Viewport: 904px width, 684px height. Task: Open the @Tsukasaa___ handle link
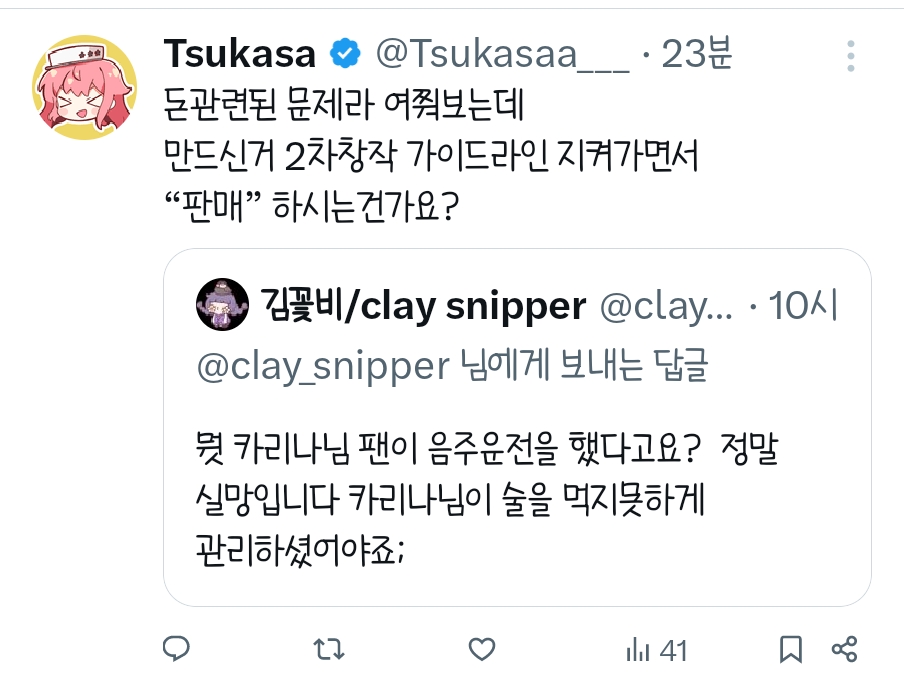tap(501, 55)
